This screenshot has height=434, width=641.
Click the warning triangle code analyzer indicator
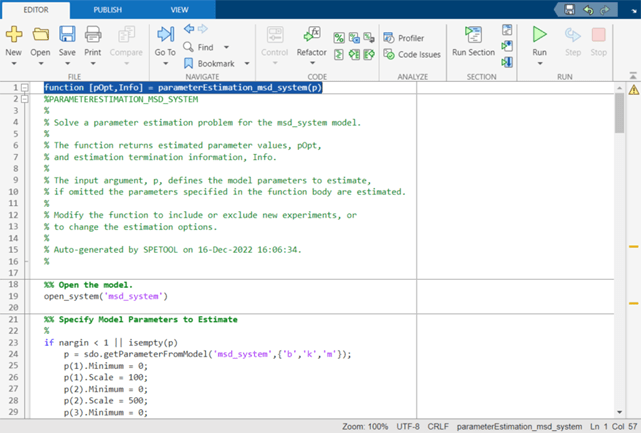pos(633,89)
